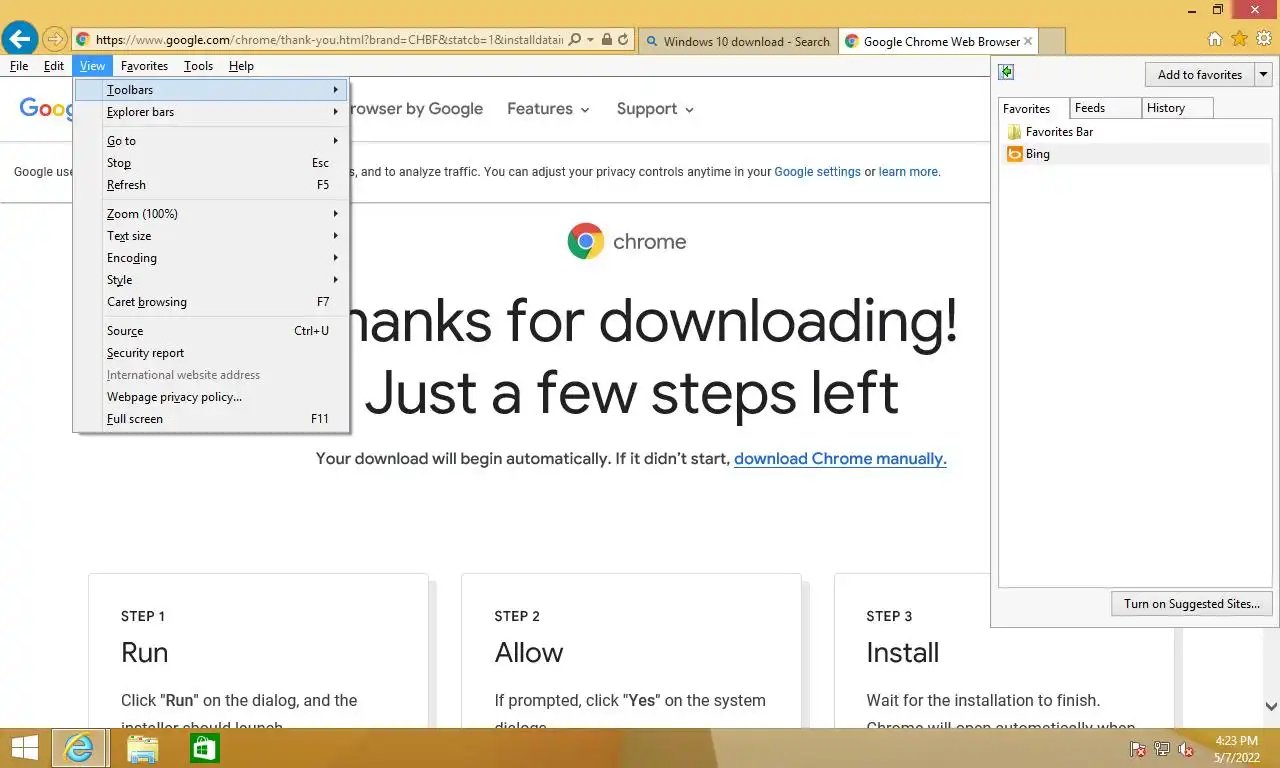The width and height of the screenshot is (1280, 768).
Task: Click the blue Back arrow button
Action: point(20,39)
